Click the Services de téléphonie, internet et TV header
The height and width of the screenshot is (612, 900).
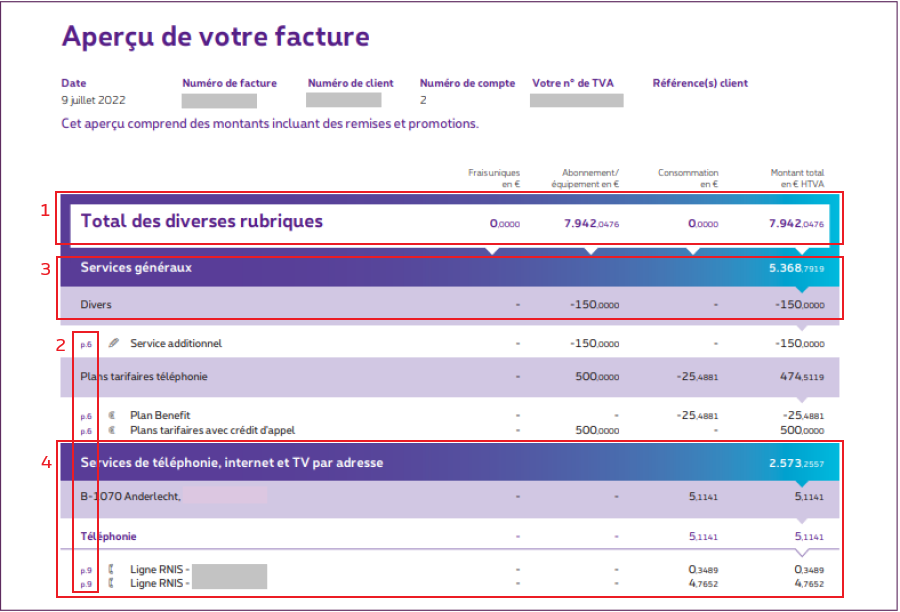229,463
